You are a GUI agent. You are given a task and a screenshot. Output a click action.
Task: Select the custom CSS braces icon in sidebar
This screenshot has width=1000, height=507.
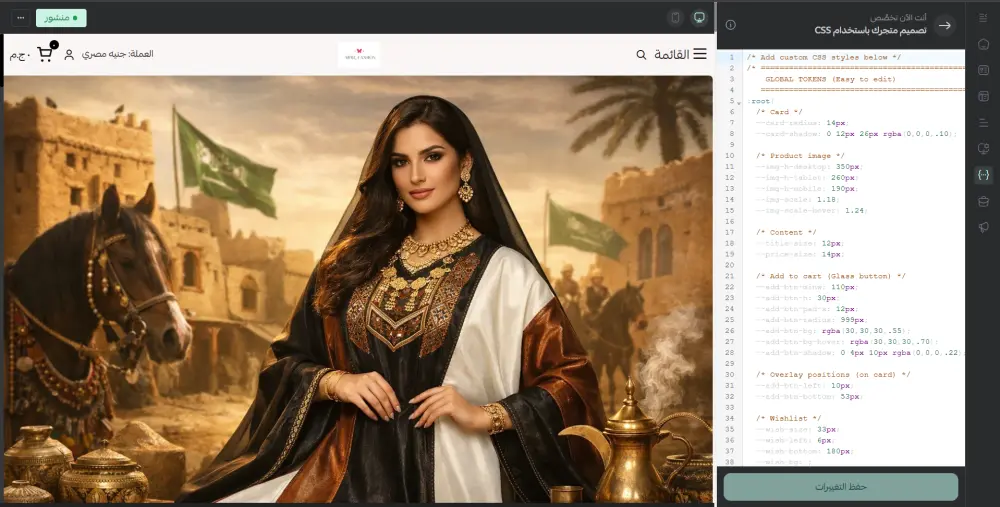[x=983, y=174]
